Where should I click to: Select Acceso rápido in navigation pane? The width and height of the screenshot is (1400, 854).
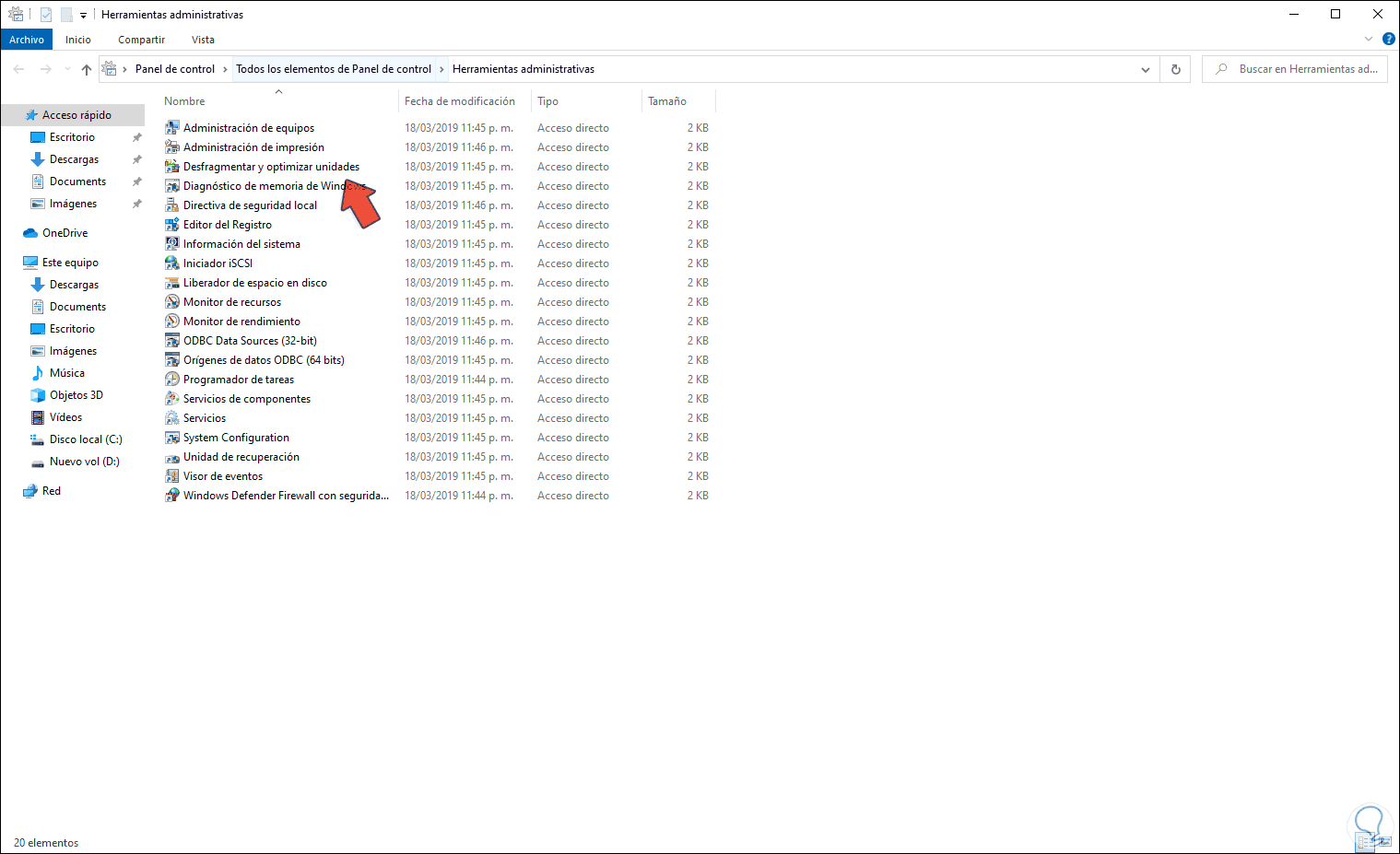click(76, 115)
